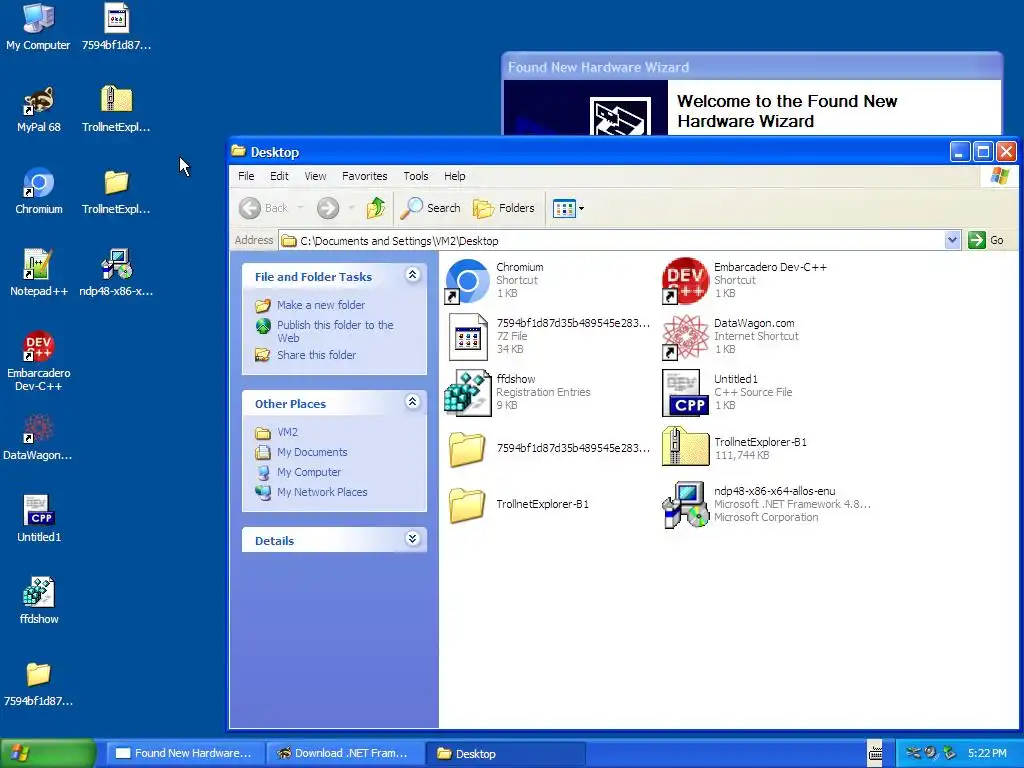Open the Favorites menu
This screenshot has width=1024, height=768.
(364, 176)
